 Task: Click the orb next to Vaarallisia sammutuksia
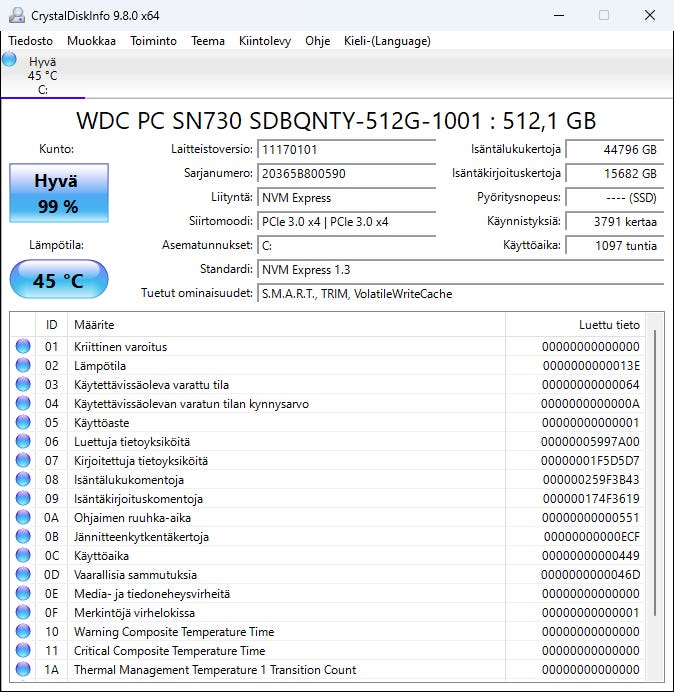coord(23,574)
